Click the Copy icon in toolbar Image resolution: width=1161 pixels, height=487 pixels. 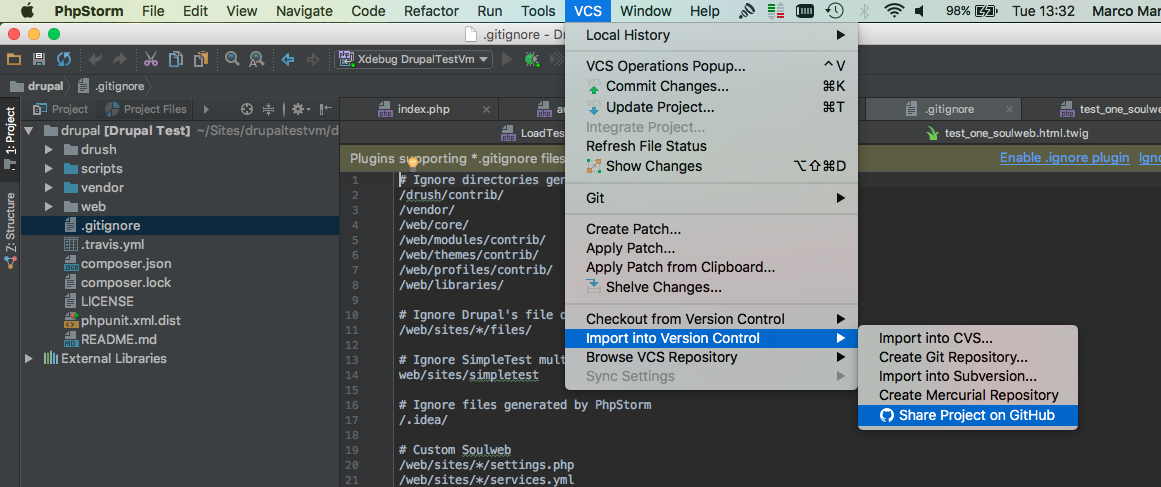(175, 59)
